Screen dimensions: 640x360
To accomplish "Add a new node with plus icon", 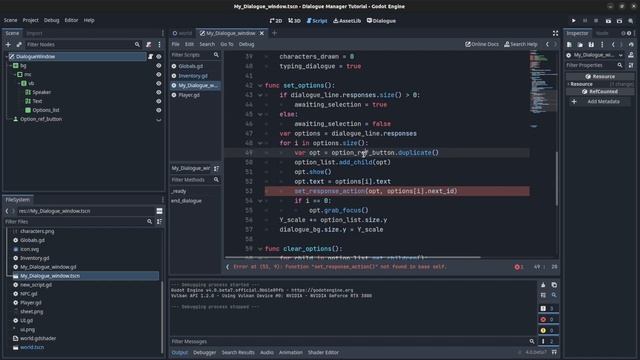I will click(8, 44).
